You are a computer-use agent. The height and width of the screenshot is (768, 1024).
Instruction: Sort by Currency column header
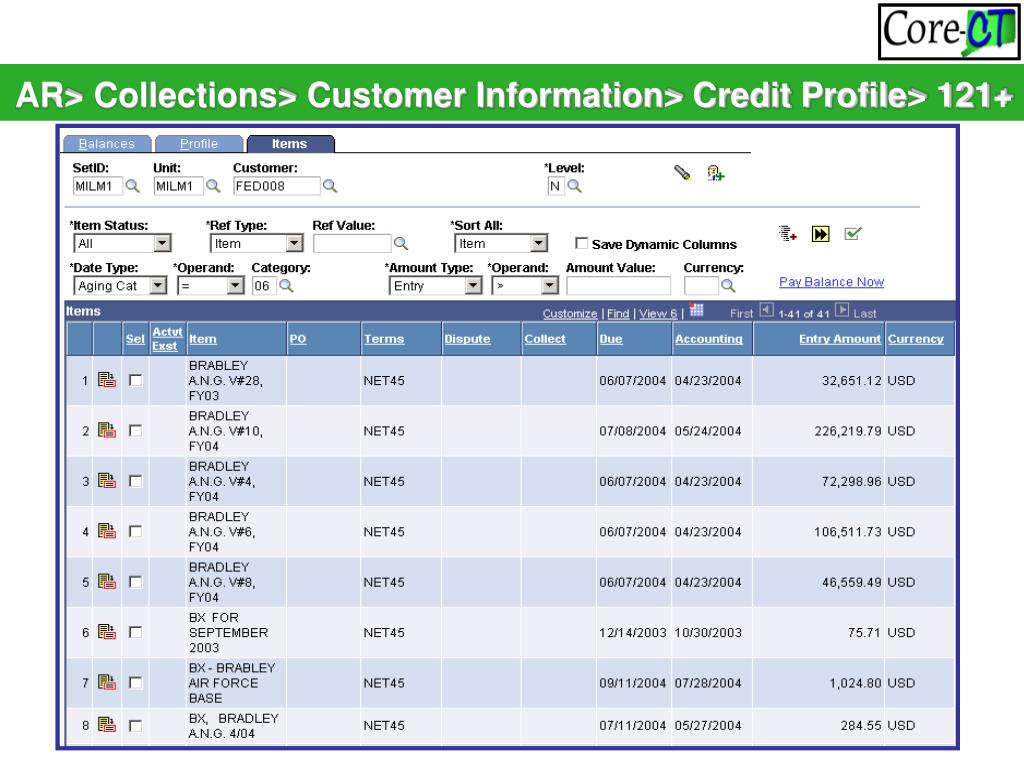click(x=916, y=338)
